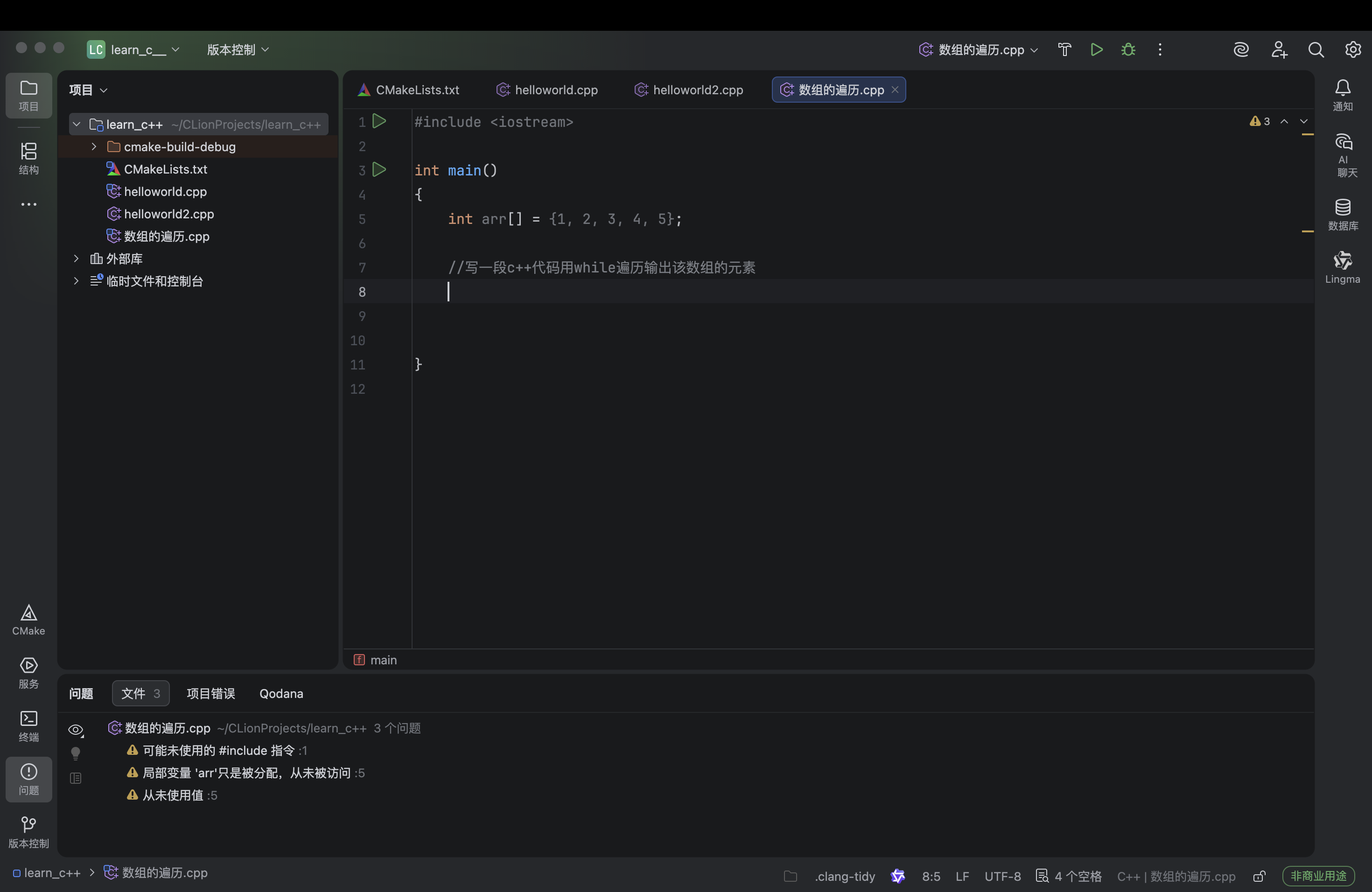Screen dimensions: 1372x892
Task: Start debugging with the bug icon
Action: pyautogui.click(x=1128, y=49)
